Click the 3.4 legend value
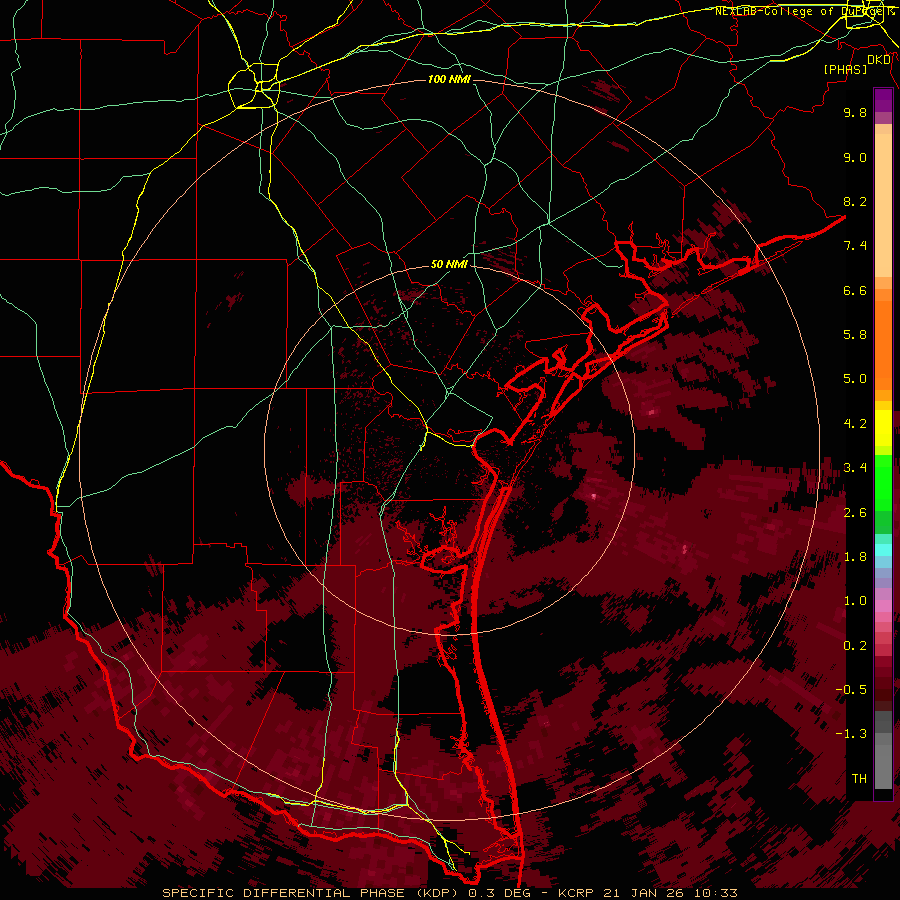Image resolution: width=900 pixels, height=900 pixels. point(855,468)
